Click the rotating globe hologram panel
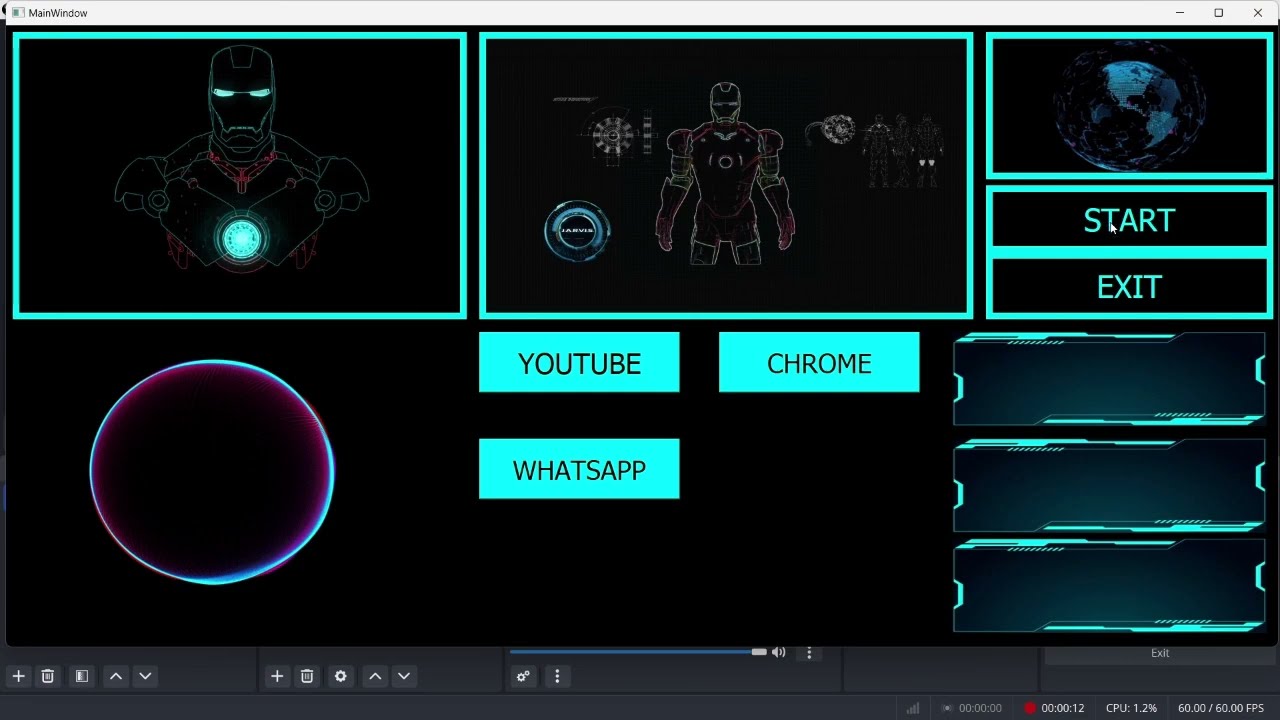 pos(1129,106)
